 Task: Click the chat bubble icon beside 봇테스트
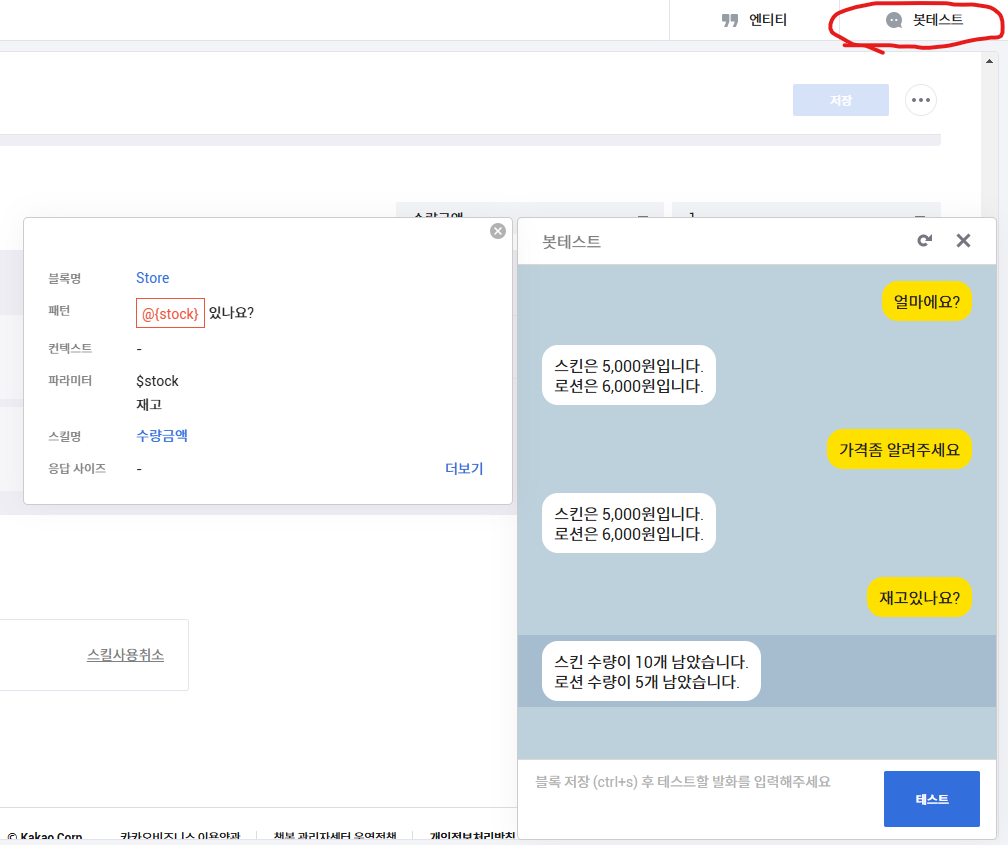tap(894, 21)
